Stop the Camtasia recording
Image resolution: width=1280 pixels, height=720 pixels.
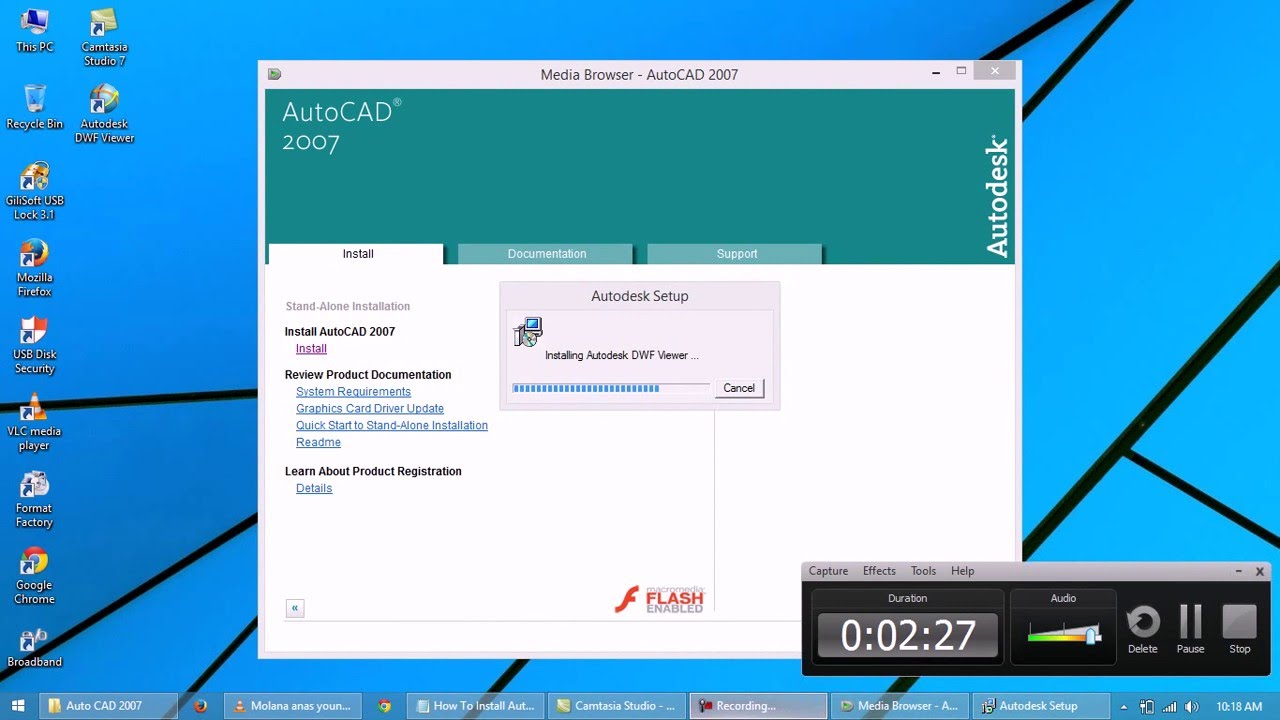click(x=1240, y=629)
